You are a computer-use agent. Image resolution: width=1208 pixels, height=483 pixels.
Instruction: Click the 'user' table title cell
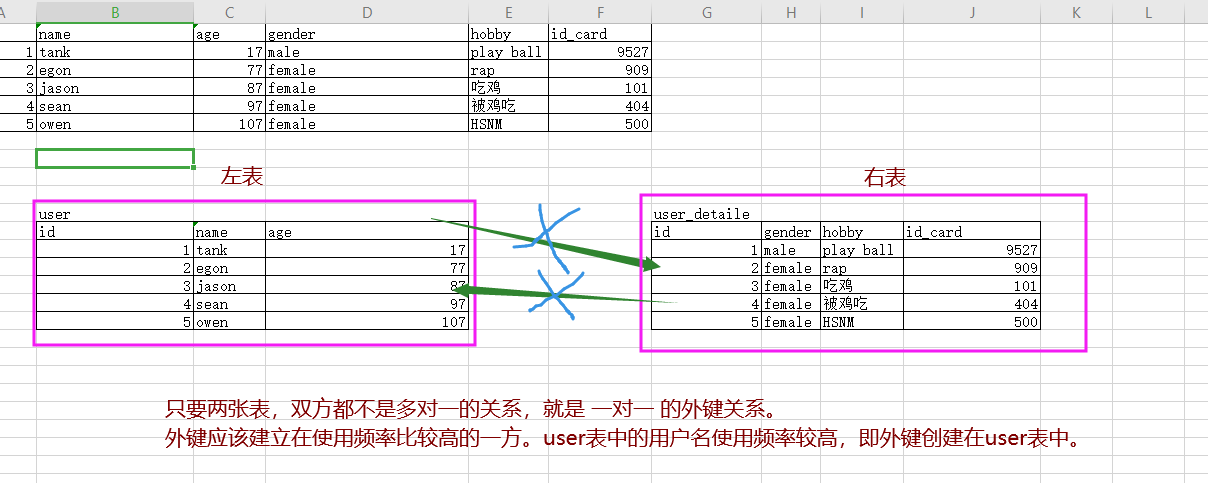[115, 214]
